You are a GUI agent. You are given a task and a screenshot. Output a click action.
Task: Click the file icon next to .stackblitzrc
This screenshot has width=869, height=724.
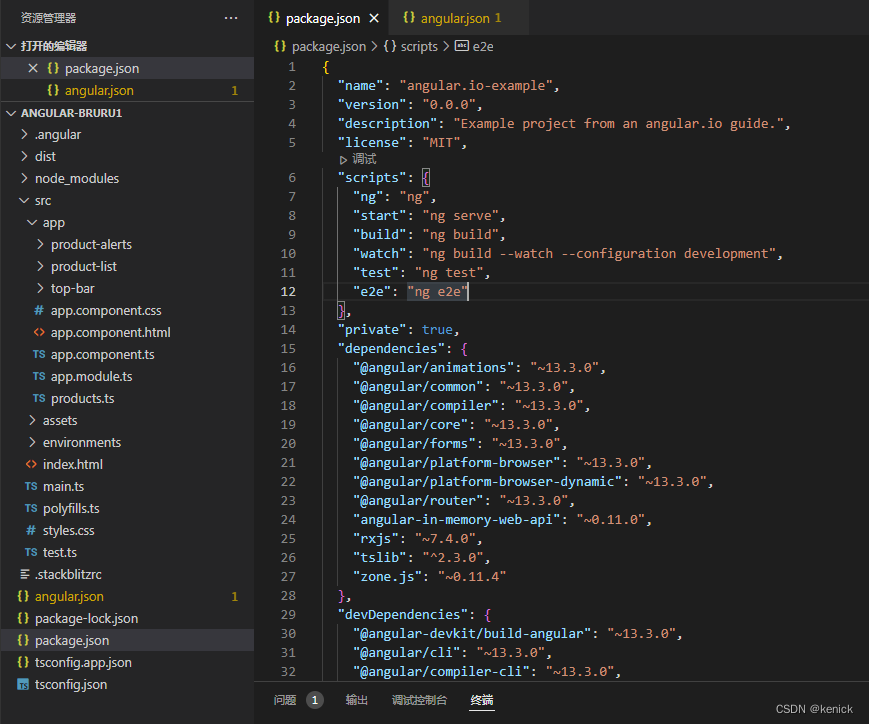click(25, 574)
